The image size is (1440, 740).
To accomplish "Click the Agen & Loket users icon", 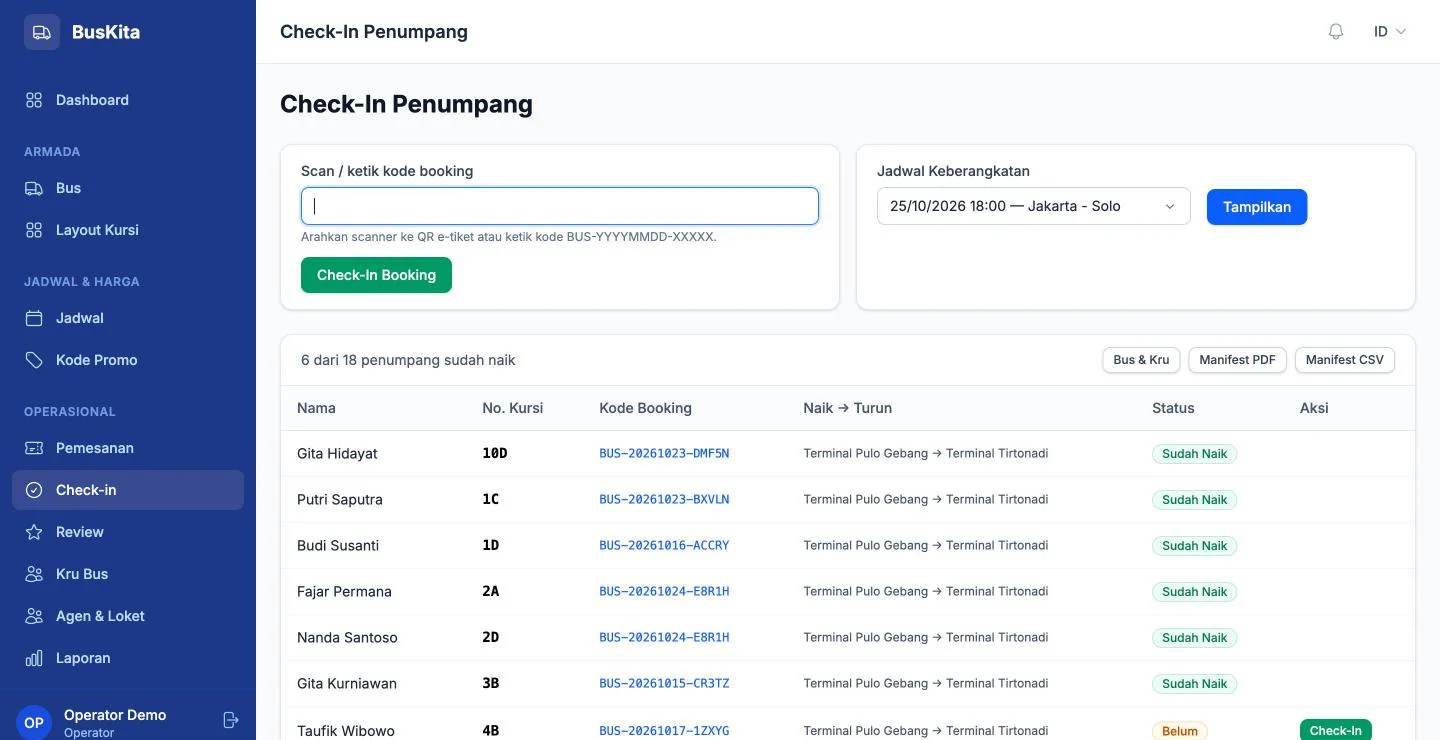I will tap(34, 616).
